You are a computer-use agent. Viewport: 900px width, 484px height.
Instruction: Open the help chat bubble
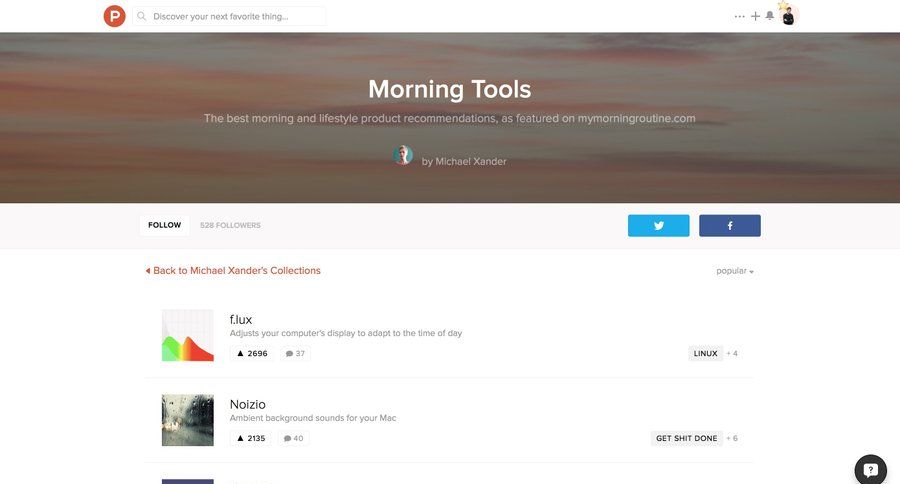[870, 470]
